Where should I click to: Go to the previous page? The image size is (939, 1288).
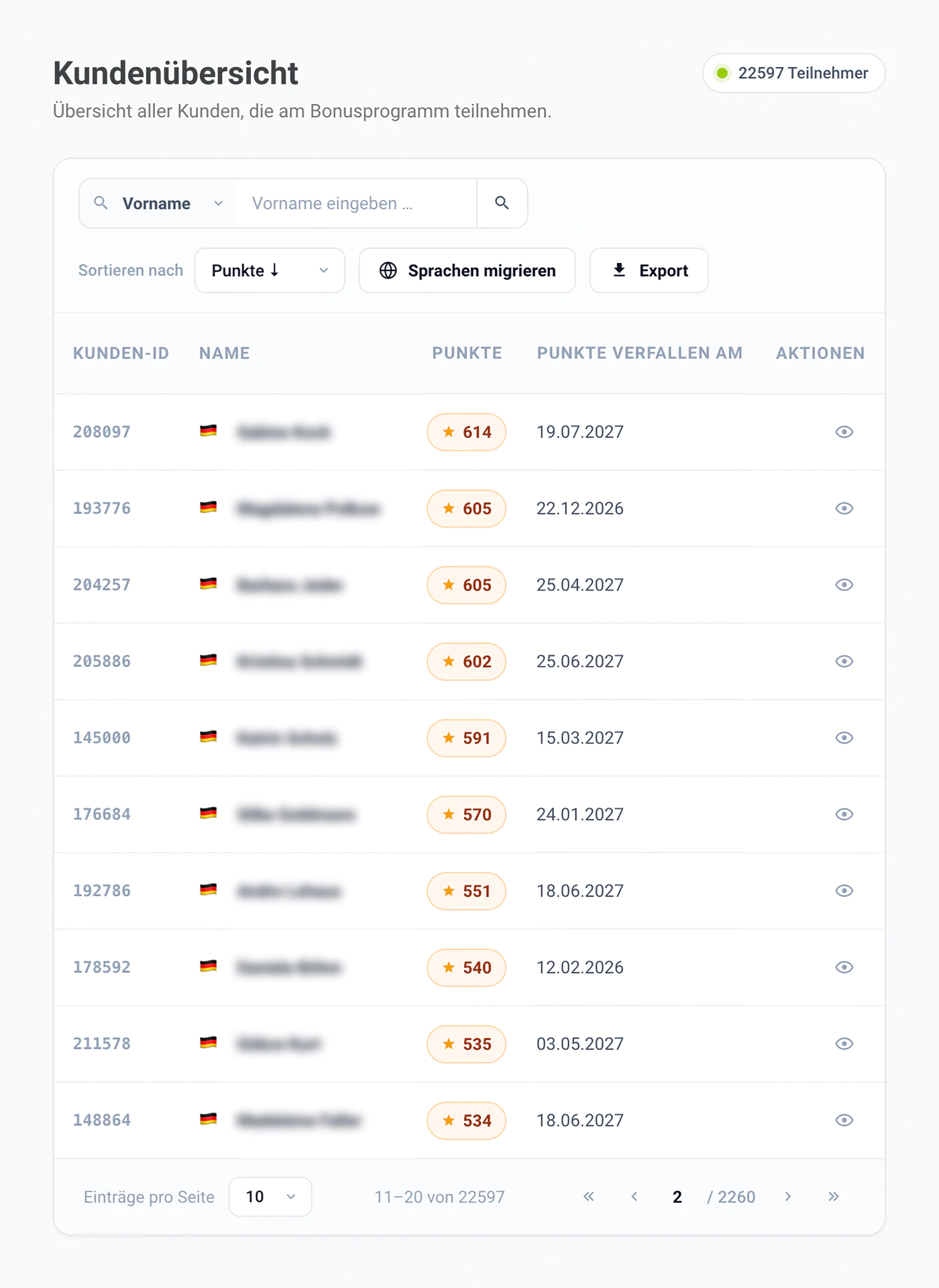pyautogui.click(x=634, y=1197)
